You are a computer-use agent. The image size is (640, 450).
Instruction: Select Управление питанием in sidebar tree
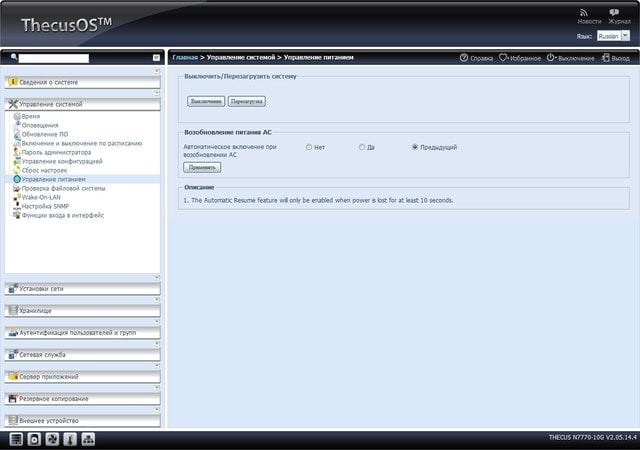(x=53, y=179)
